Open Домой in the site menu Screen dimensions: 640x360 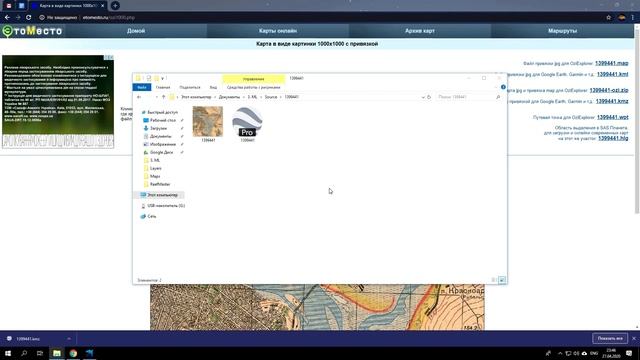point(136,31)
